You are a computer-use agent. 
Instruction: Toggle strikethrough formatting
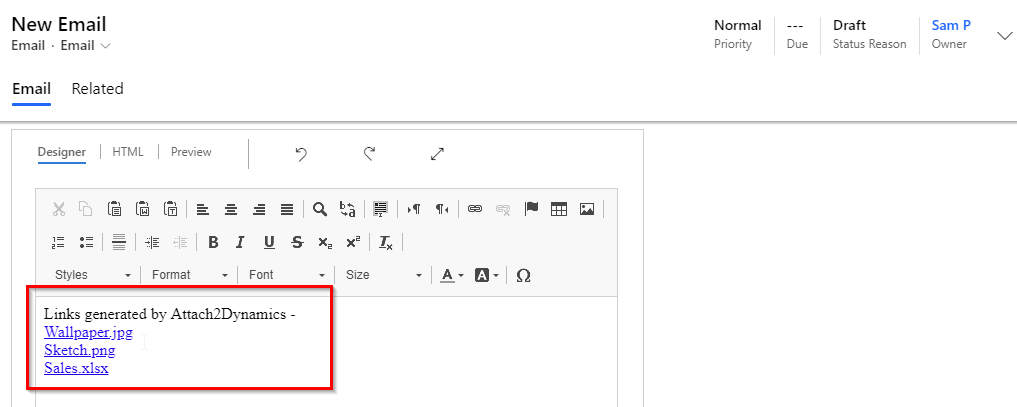(x=297, y=242)
